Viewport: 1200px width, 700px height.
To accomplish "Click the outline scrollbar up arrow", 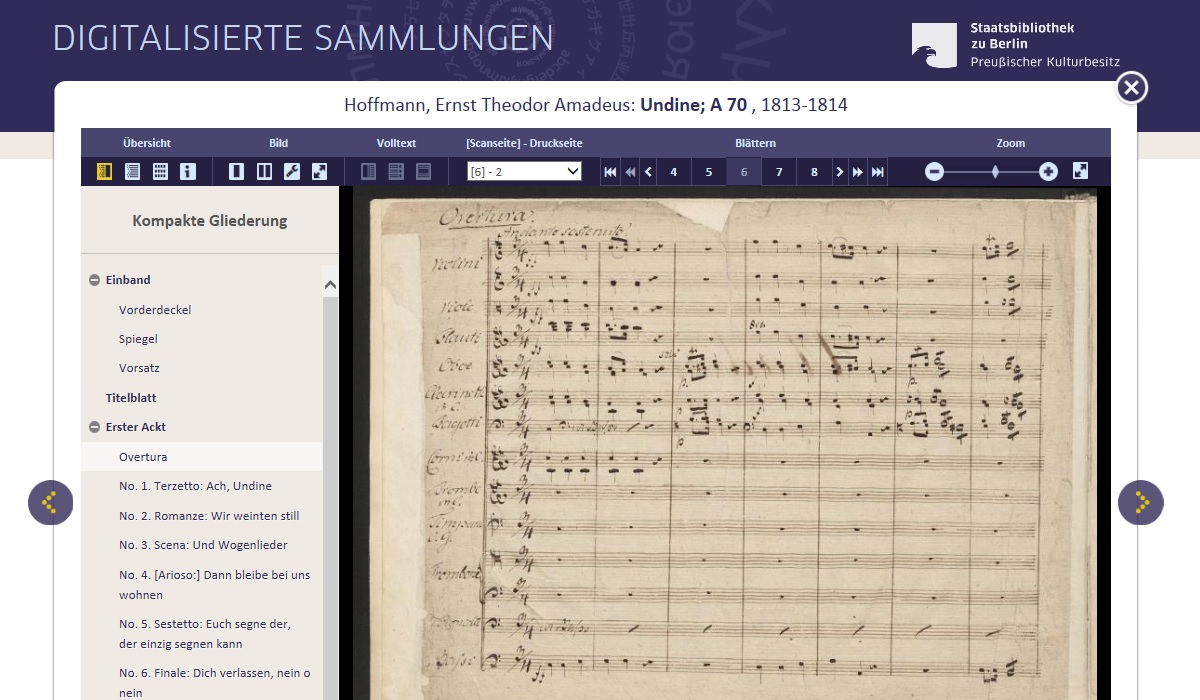I will (x=331, y=285).
